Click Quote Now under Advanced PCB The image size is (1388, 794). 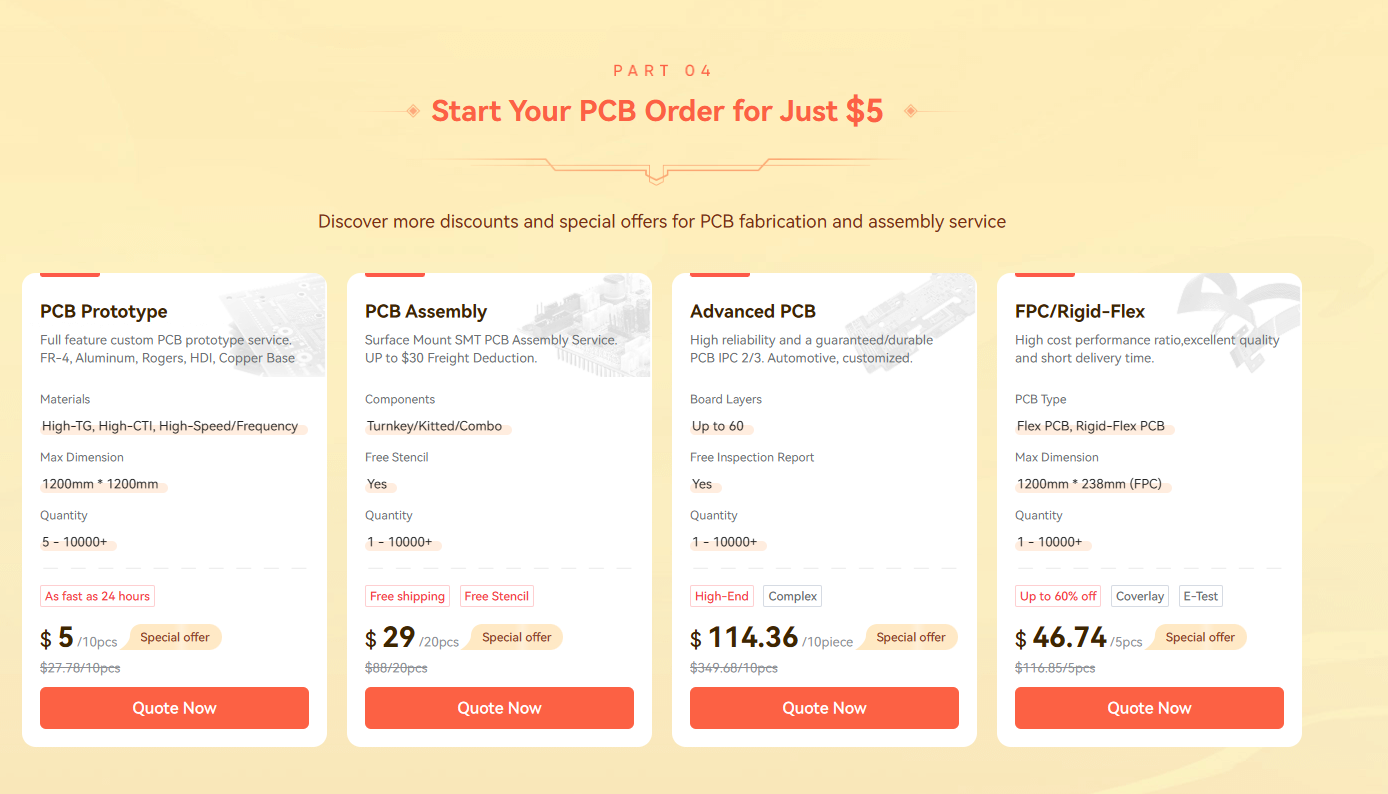click(x=824, y=708)
